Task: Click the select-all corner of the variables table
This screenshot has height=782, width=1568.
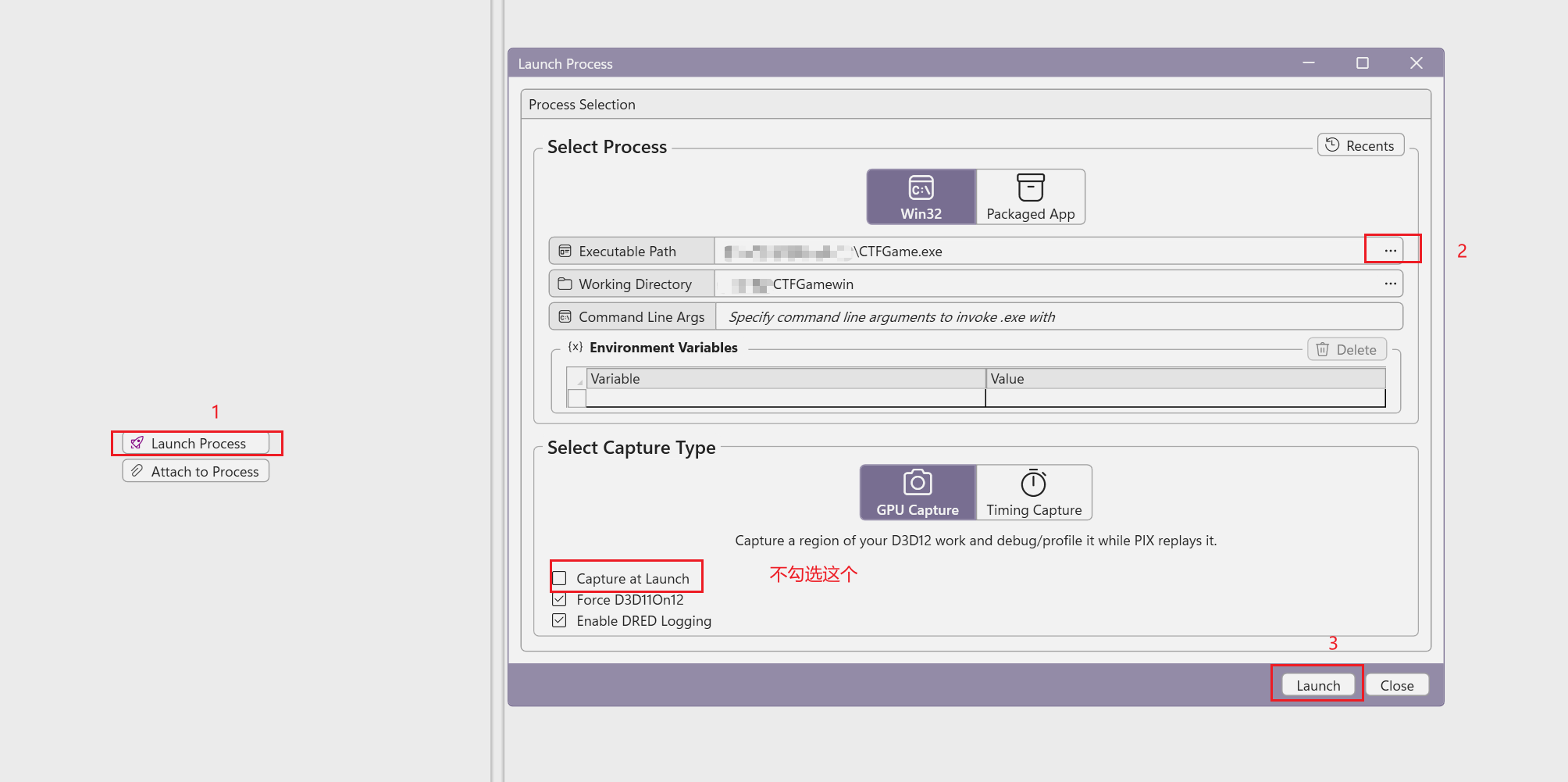Action: tap(576, 379)
